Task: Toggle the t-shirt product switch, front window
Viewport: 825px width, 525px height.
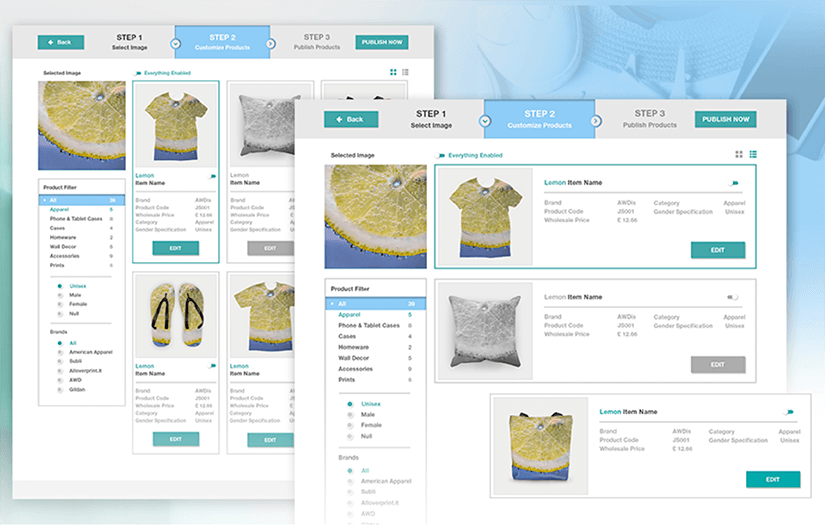Action: pyautogui.click(x=734, y=183)
